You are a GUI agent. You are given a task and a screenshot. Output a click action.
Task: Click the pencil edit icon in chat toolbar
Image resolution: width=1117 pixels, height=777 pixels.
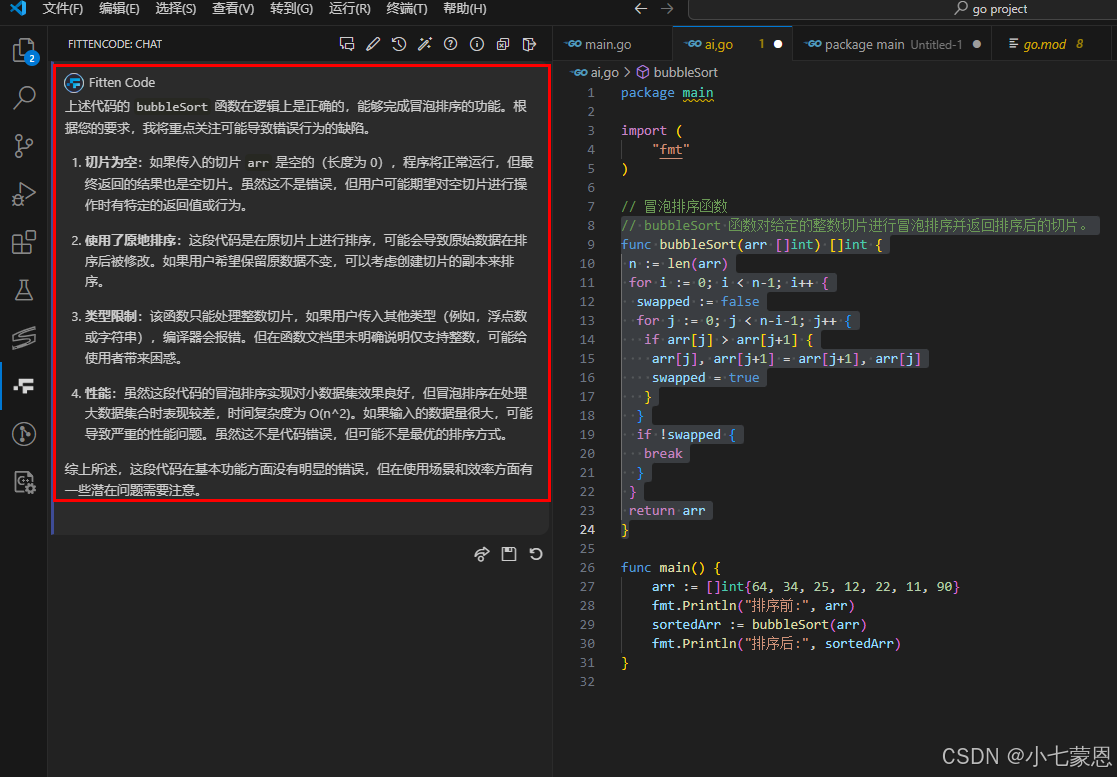(372, 44)
